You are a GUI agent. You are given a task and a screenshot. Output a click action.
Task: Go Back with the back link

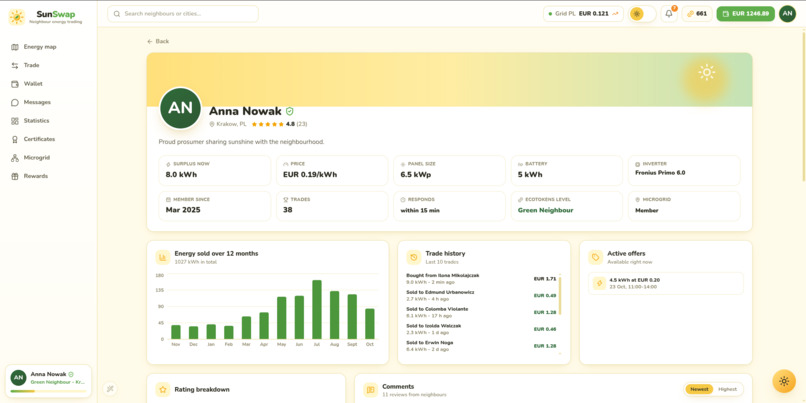tap(158, 41)
